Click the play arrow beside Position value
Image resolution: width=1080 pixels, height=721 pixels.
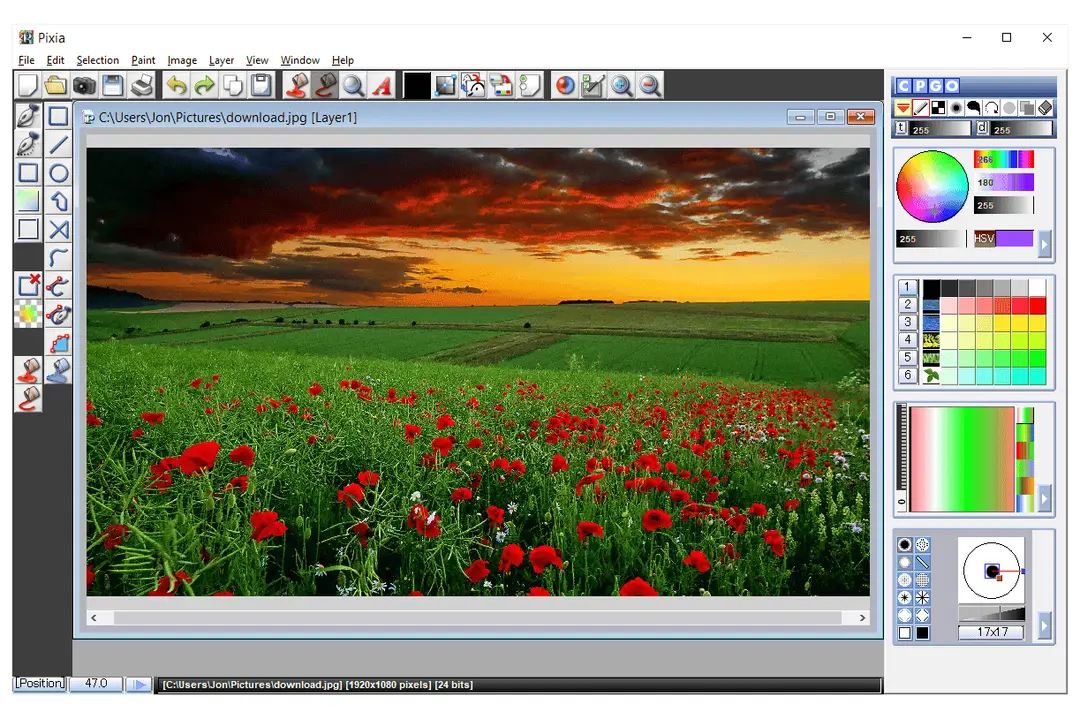tap(140, 684)
